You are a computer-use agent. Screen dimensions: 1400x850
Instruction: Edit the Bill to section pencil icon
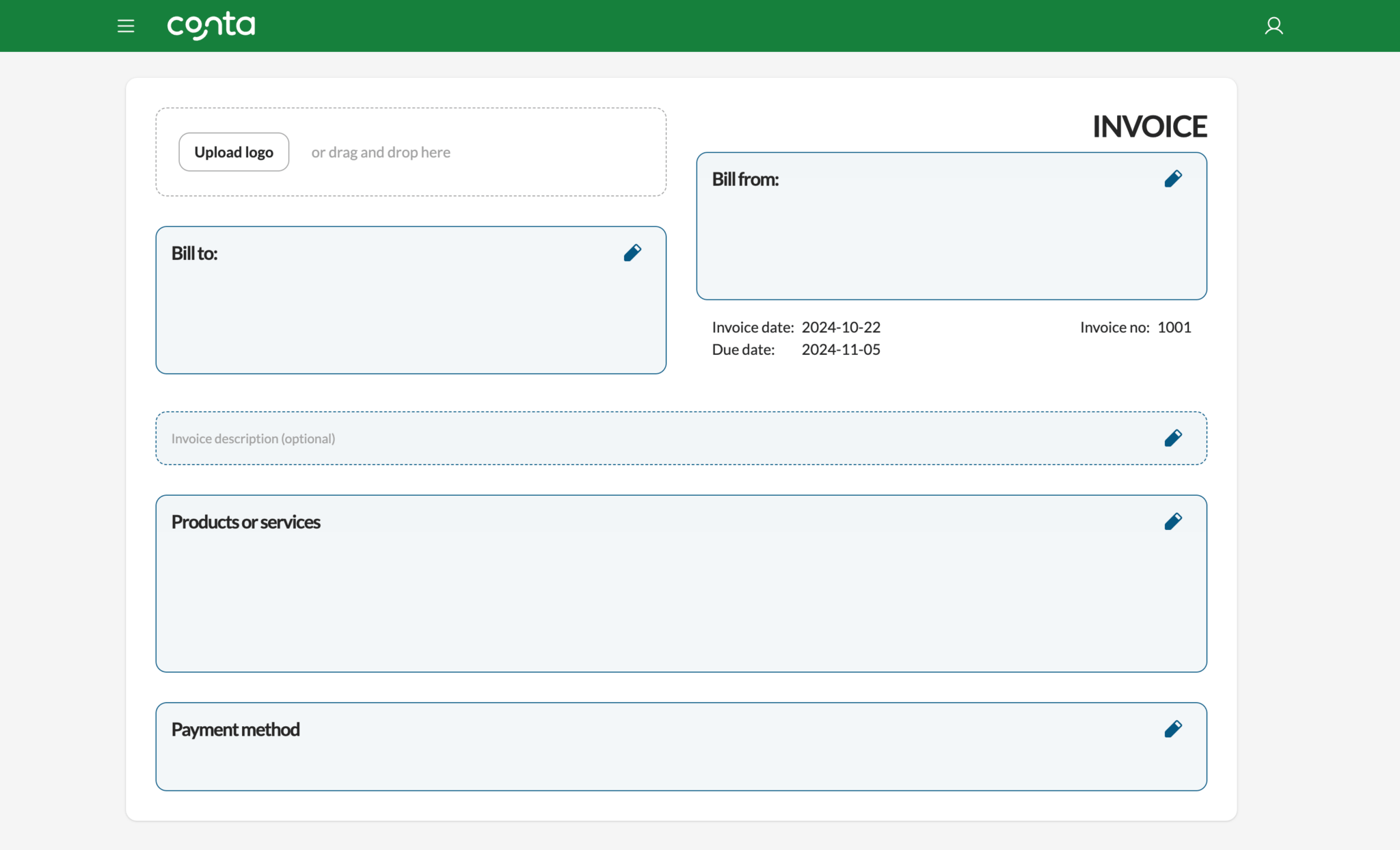pyautogui.click(x=632, y=252)
